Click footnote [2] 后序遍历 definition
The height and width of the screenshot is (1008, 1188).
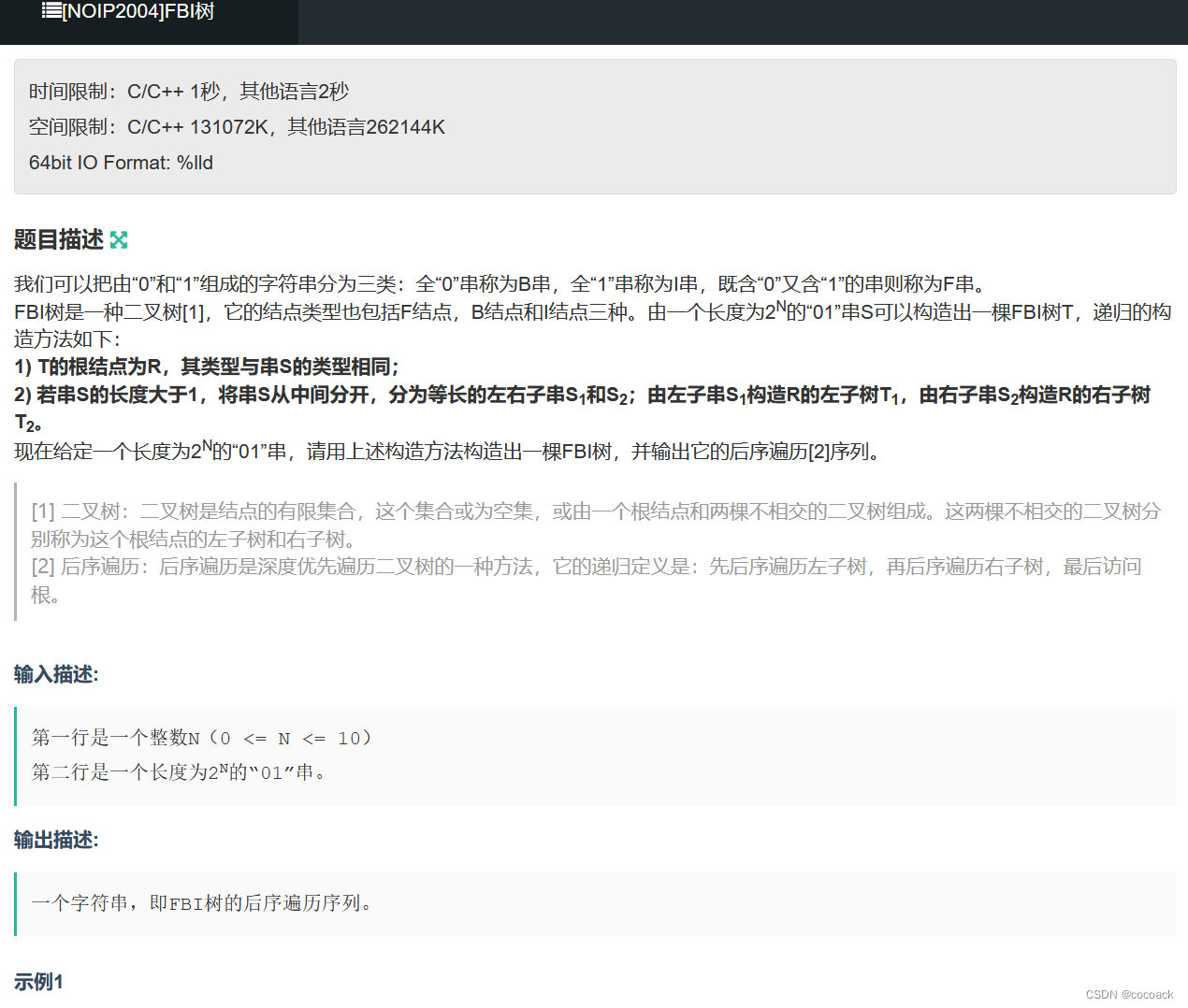[587, 581]
